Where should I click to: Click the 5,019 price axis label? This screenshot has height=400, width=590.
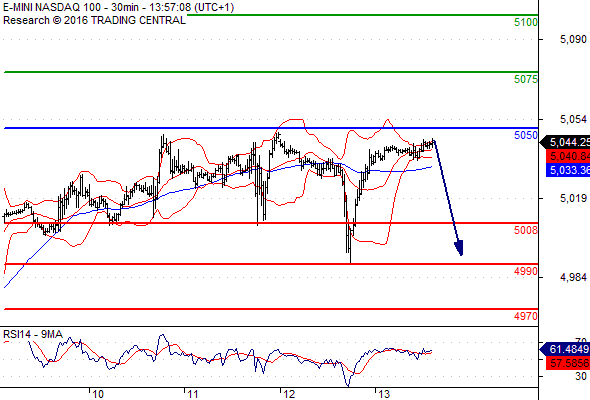573,198
